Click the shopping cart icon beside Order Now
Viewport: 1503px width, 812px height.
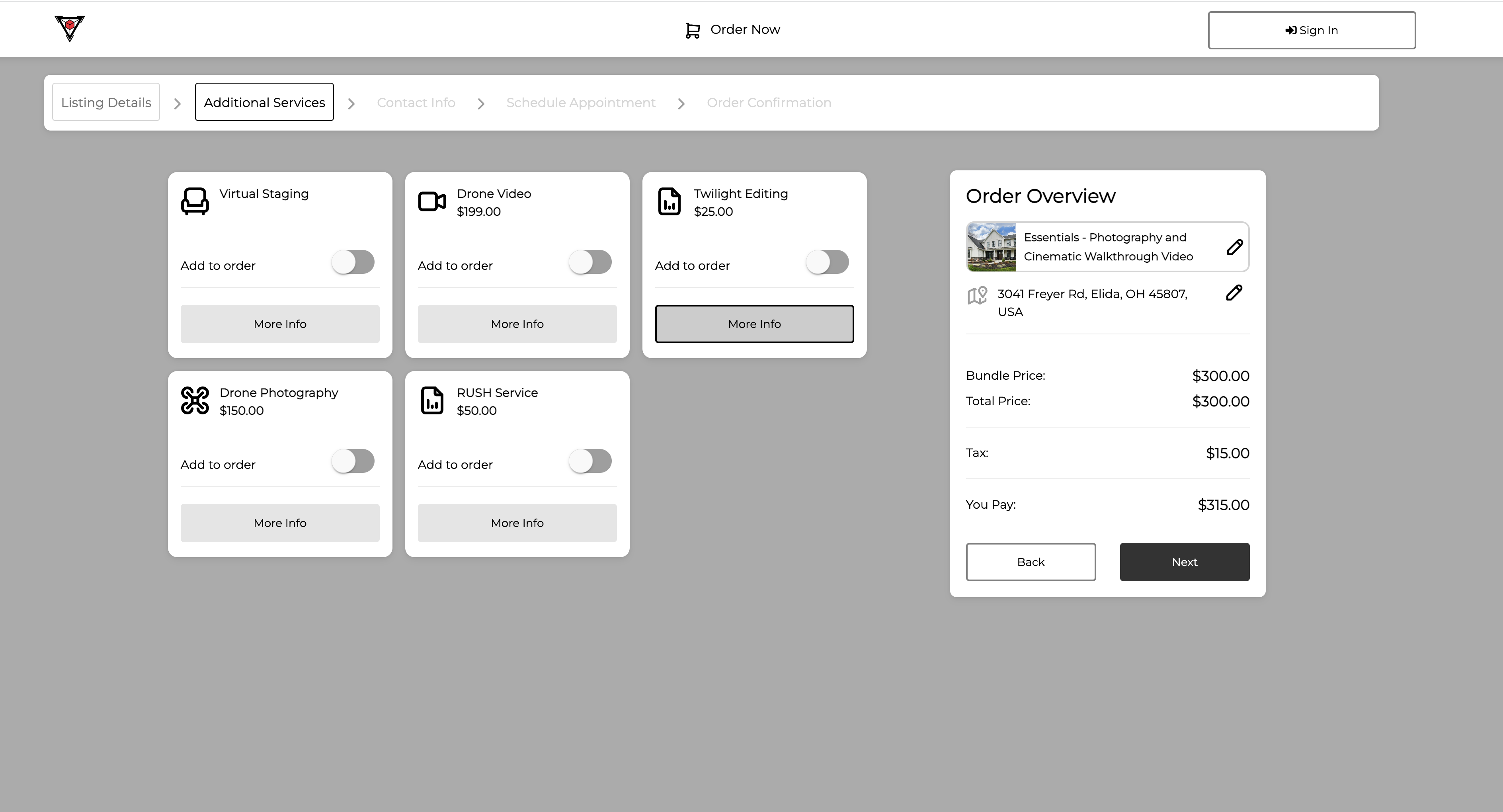tap(693, 30)
